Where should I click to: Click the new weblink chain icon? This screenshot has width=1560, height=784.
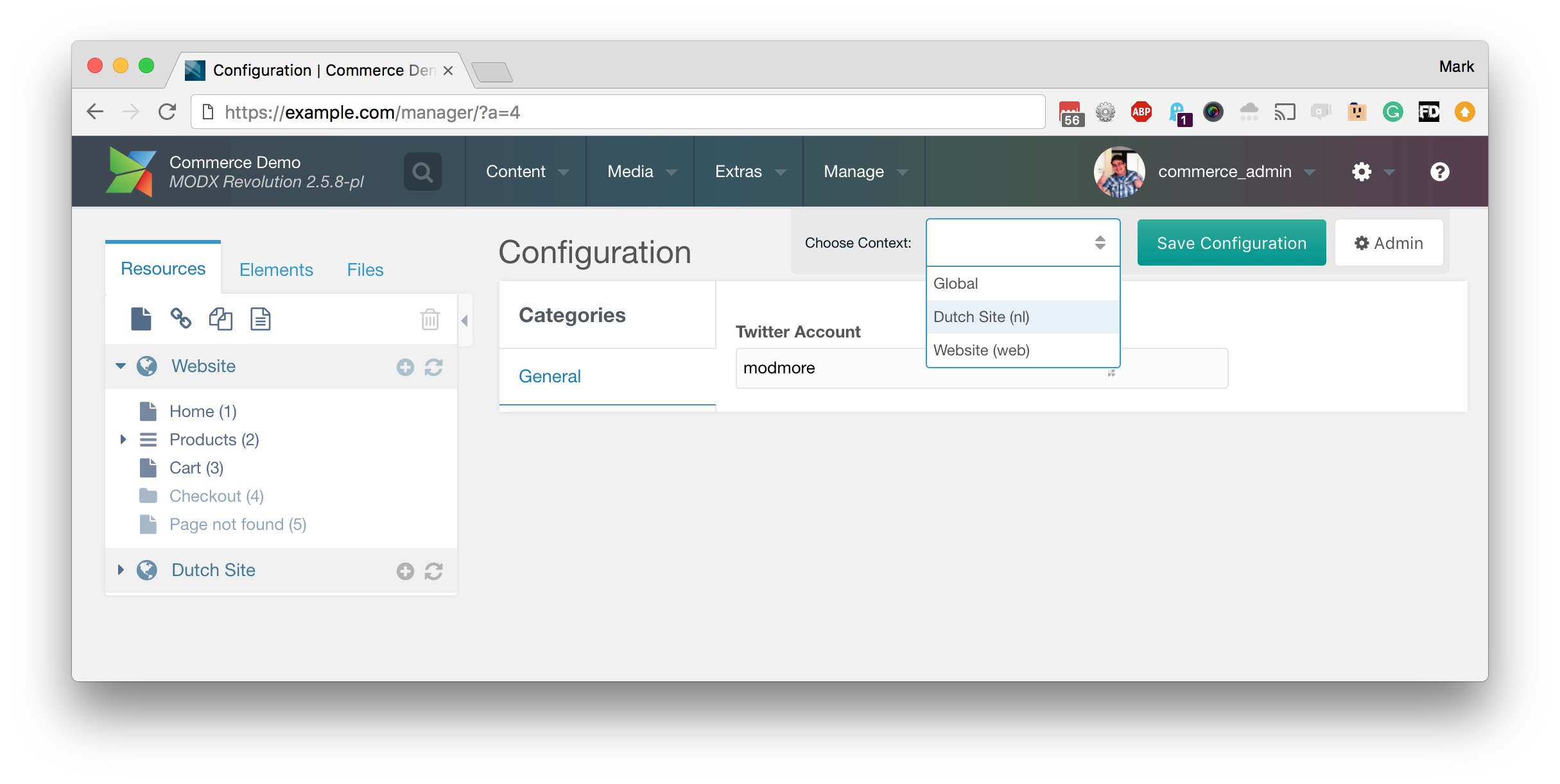(x=180, y=318)
